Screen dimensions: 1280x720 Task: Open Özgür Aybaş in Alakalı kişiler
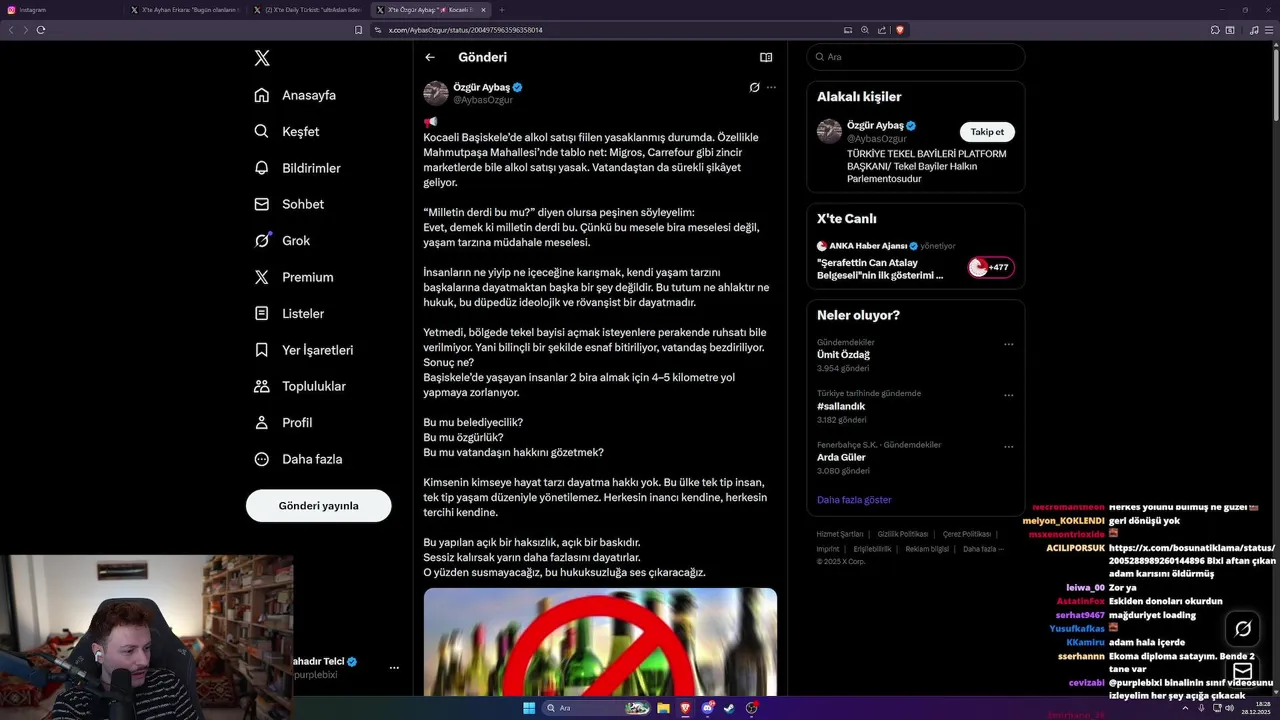pyautogui.click(x=876, y=126)
